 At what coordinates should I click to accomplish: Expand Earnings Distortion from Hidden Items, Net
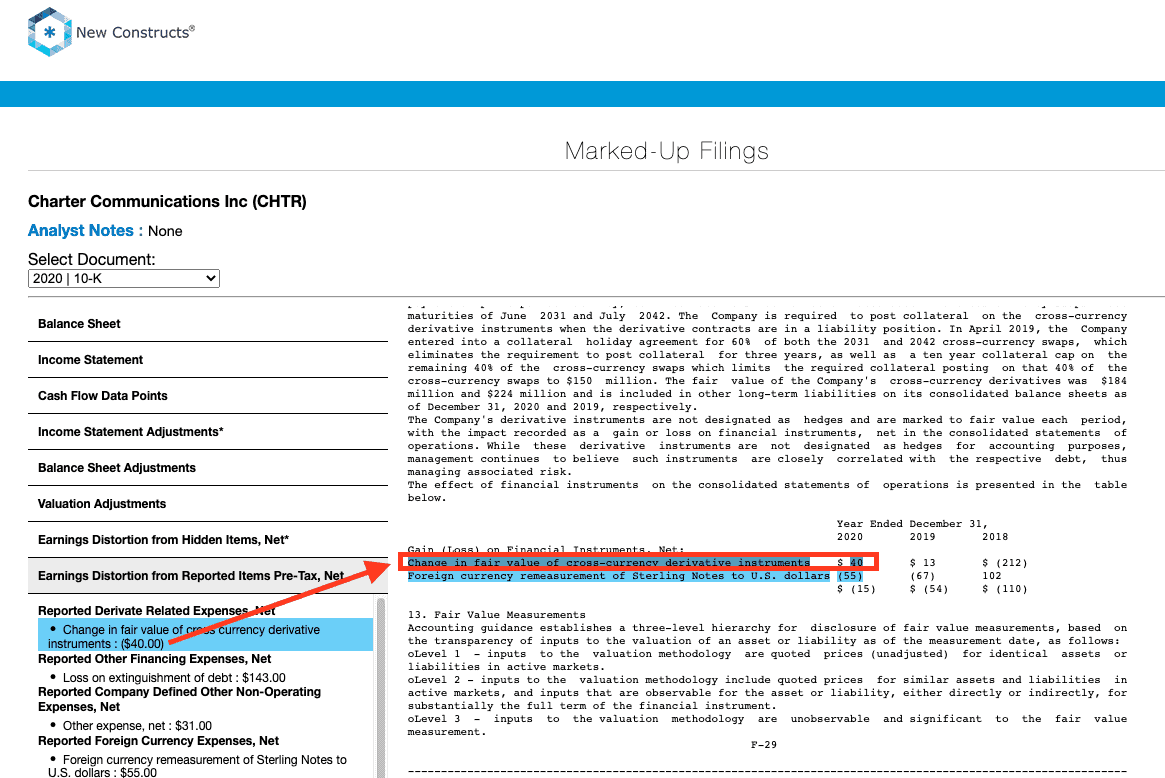(x=208, y=540)
